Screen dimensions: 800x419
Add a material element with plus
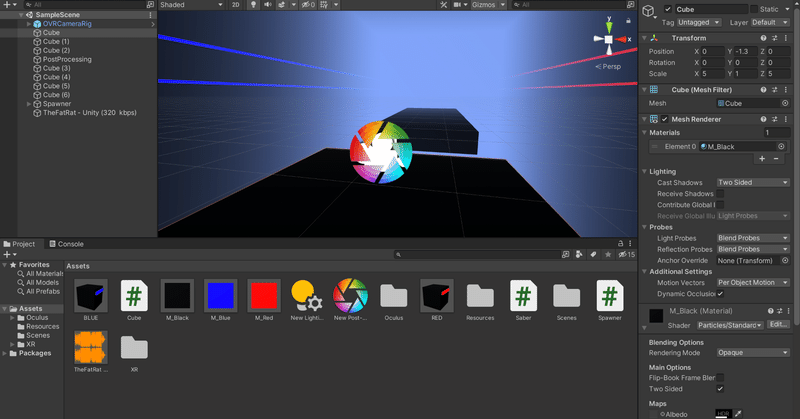762,159
